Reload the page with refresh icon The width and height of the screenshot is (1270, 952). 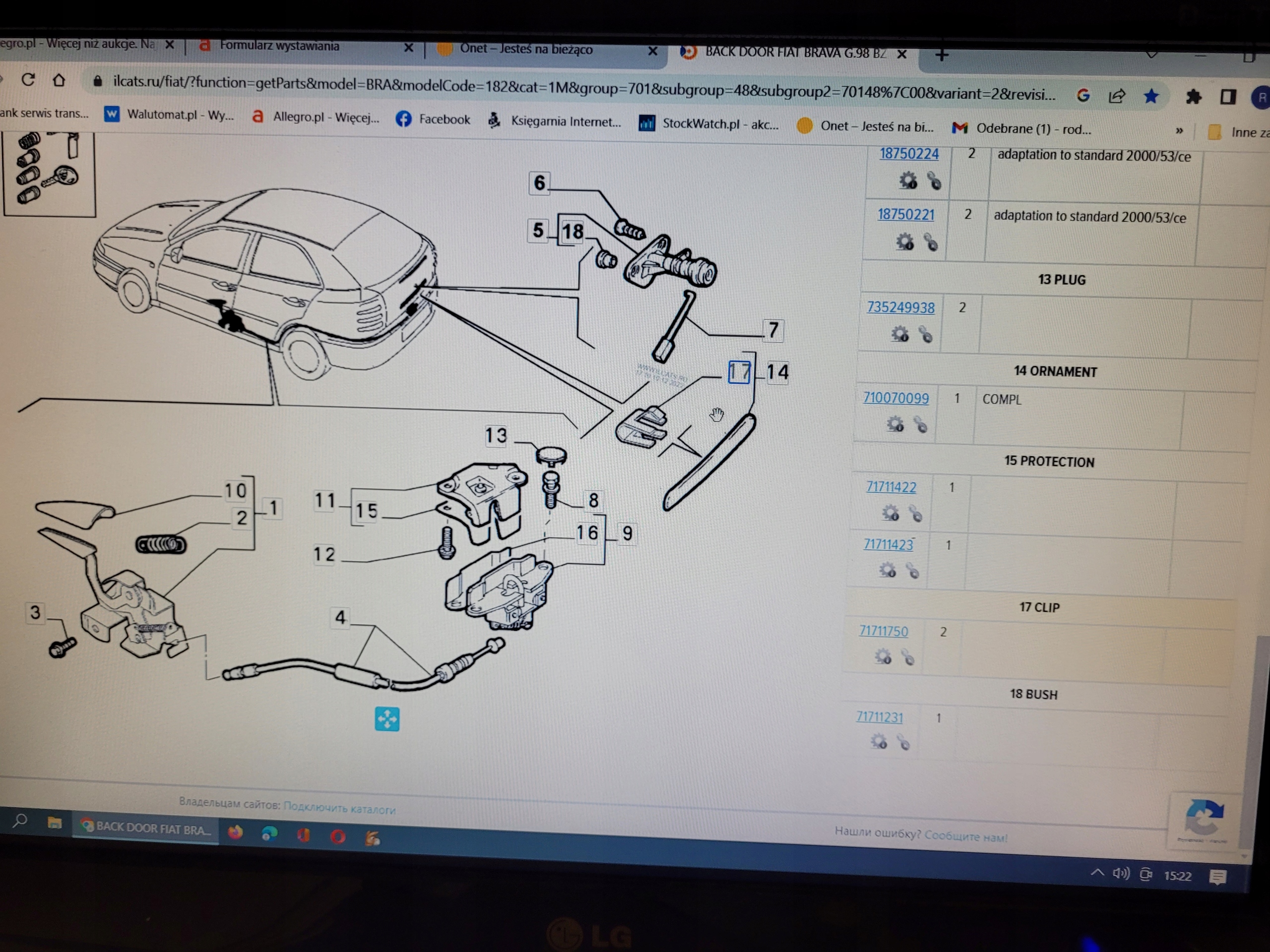tap(28, 79)
